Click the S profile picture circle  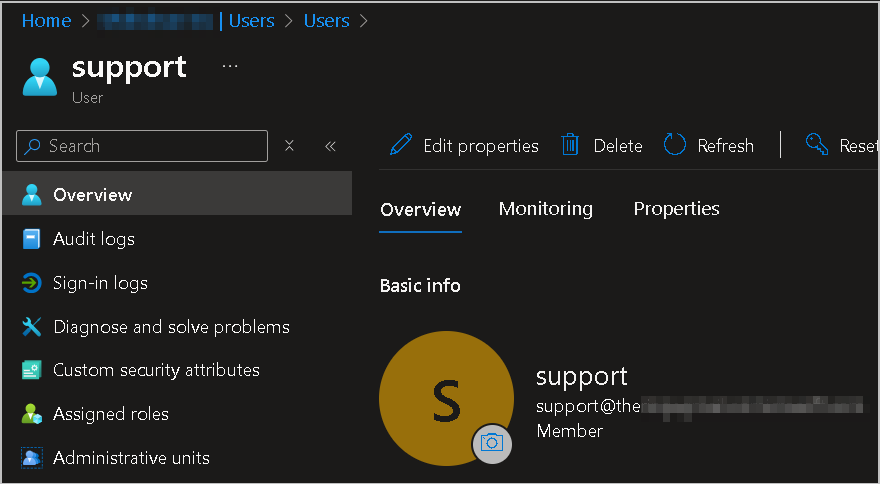446,398
